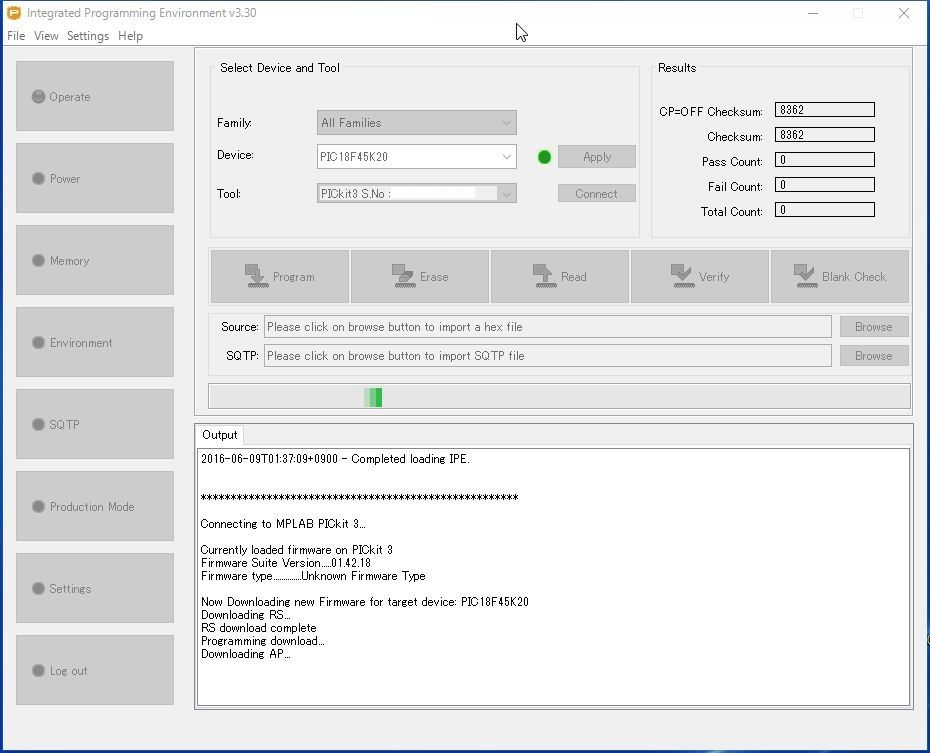
Task: Click the Operate sidebar bullet icon
Action: coord(39,97)
